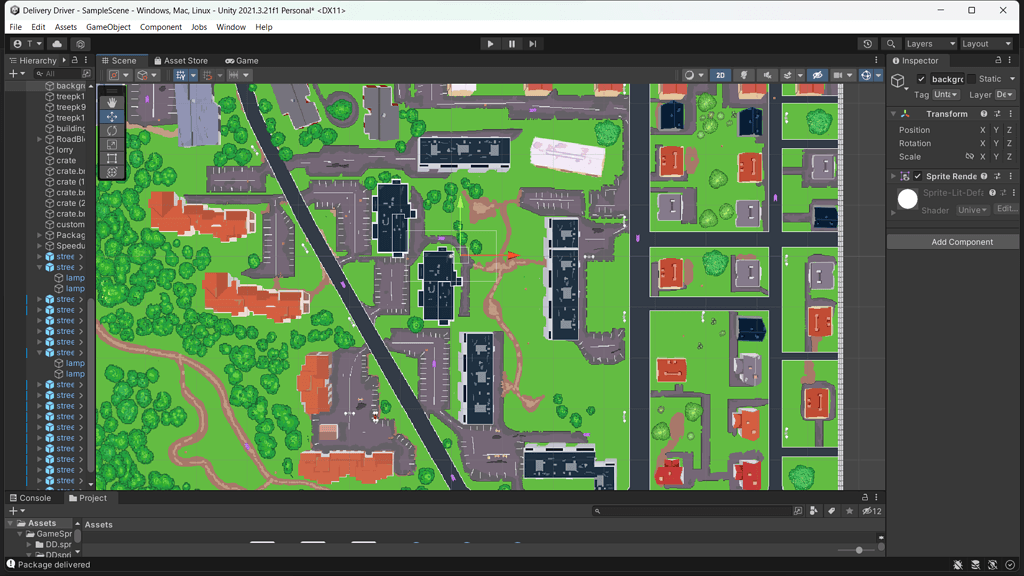1024x576 pixels.
Task: Toggle 2D mode in the Scene view
Action: (719, 75)
